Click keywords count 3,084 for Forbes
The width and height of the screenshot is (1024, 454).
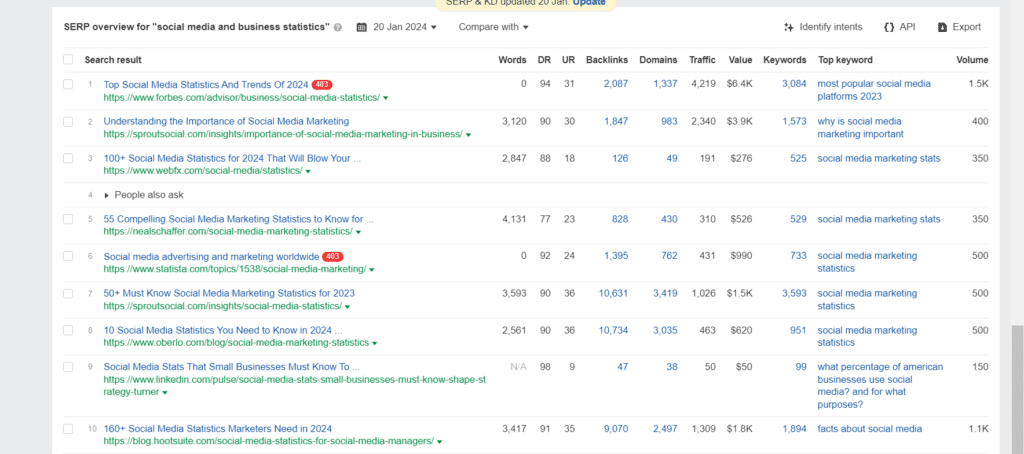(x=794, y=84)
